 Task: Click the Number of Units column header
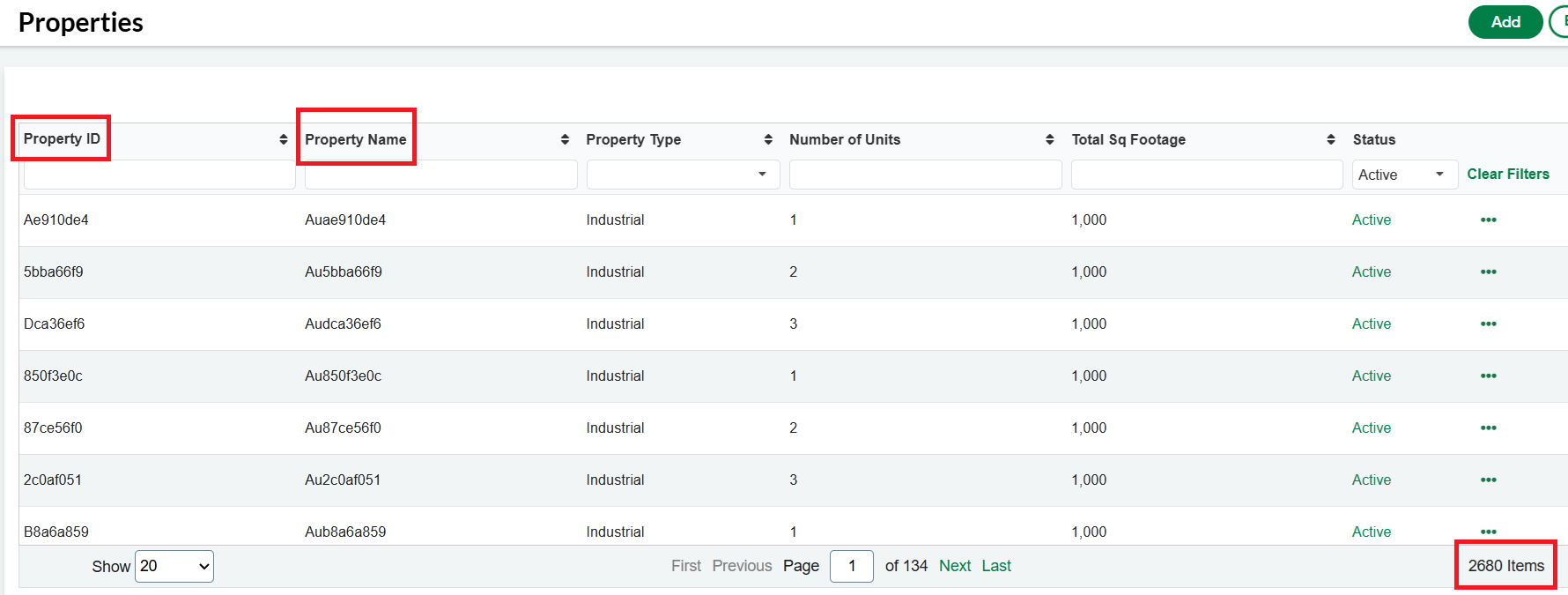pyautogui.click(x=845, y=139)
